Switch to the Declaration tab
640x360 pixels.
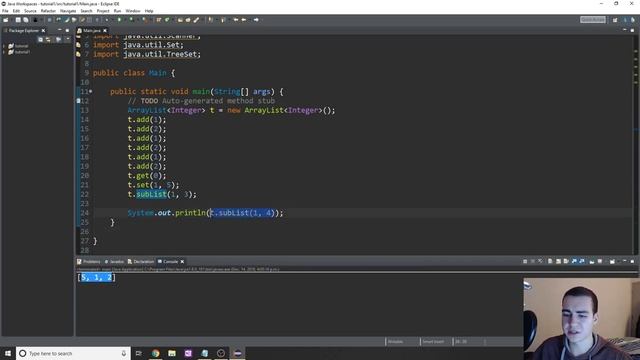[x=141, y=262]
